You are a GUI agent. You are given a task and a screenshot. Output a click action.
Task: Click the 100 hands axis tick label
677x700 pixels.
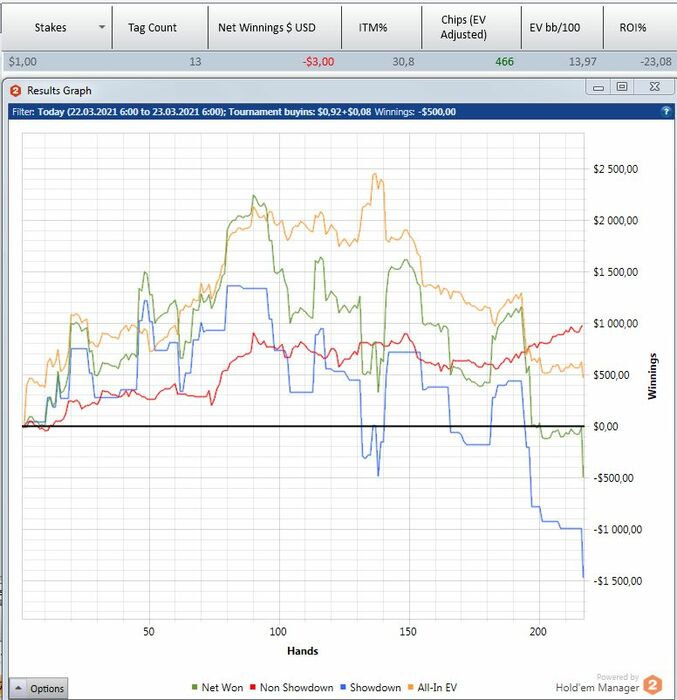click(x=278, y=632)
